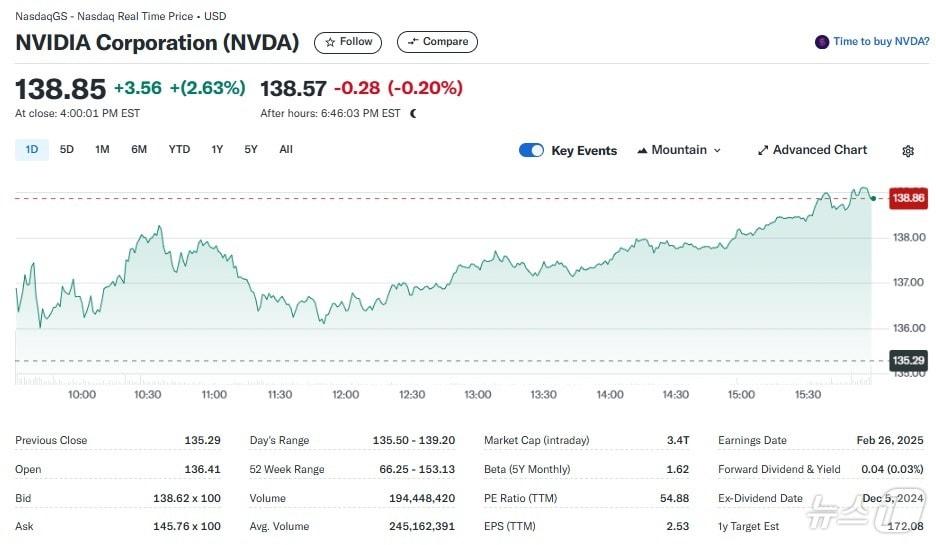Select the 1M range tab
The image size is (936, 545).
(102, 150)
